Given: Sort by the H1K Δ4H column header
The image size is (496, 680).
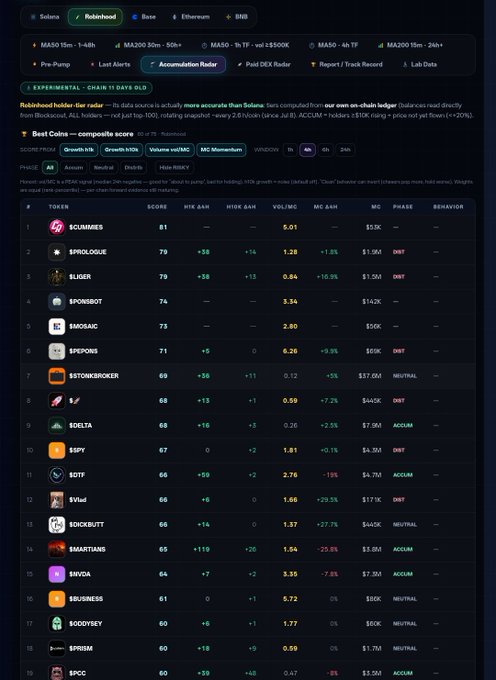Looking at the screenshot, I should [196, 207].
